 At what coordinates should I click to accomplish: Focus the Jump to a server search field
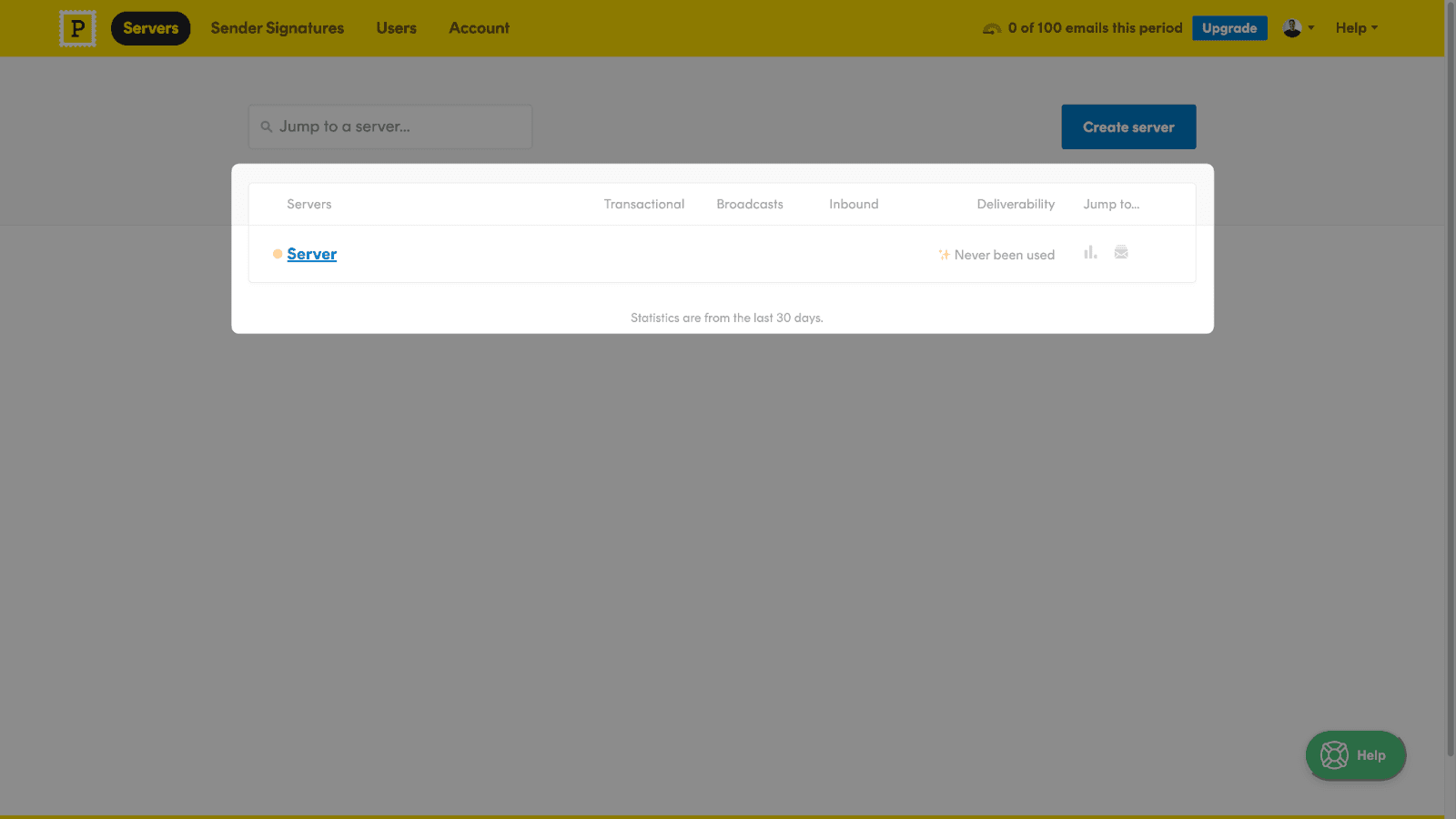[x=400, y=127]
